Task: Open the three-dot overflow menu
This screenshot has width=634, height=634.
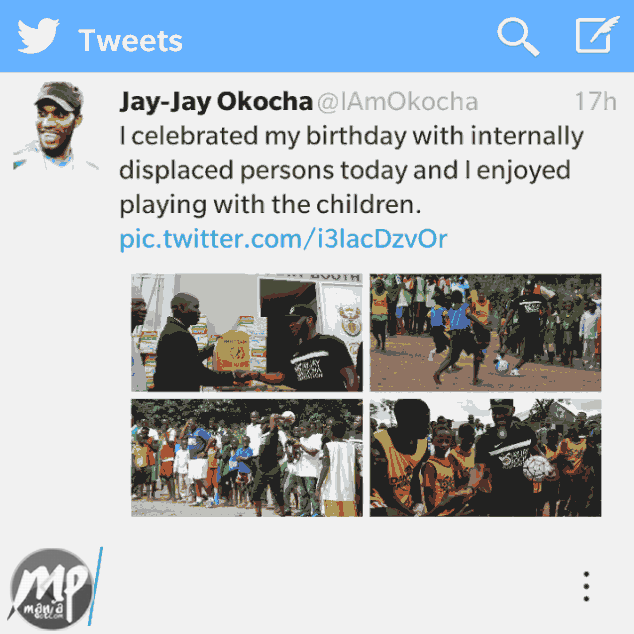Action: click(x=586, y=586)
